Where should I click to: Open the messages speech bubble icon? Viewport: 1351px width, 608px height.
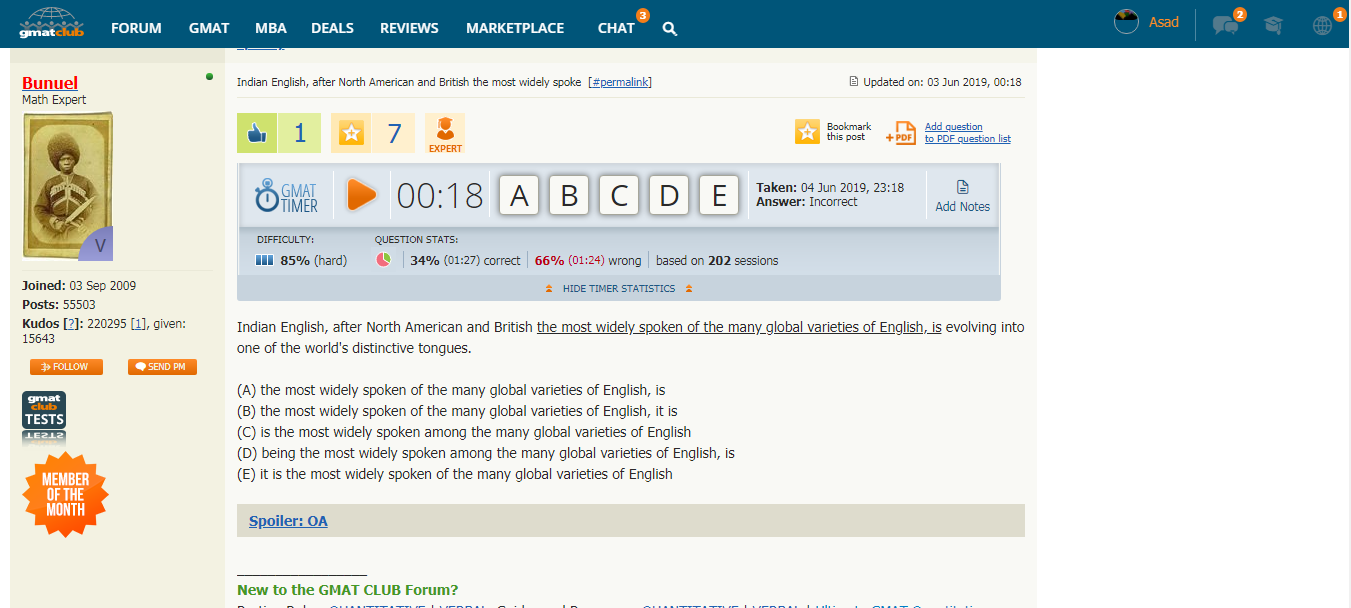click(x=1225, y=25)
